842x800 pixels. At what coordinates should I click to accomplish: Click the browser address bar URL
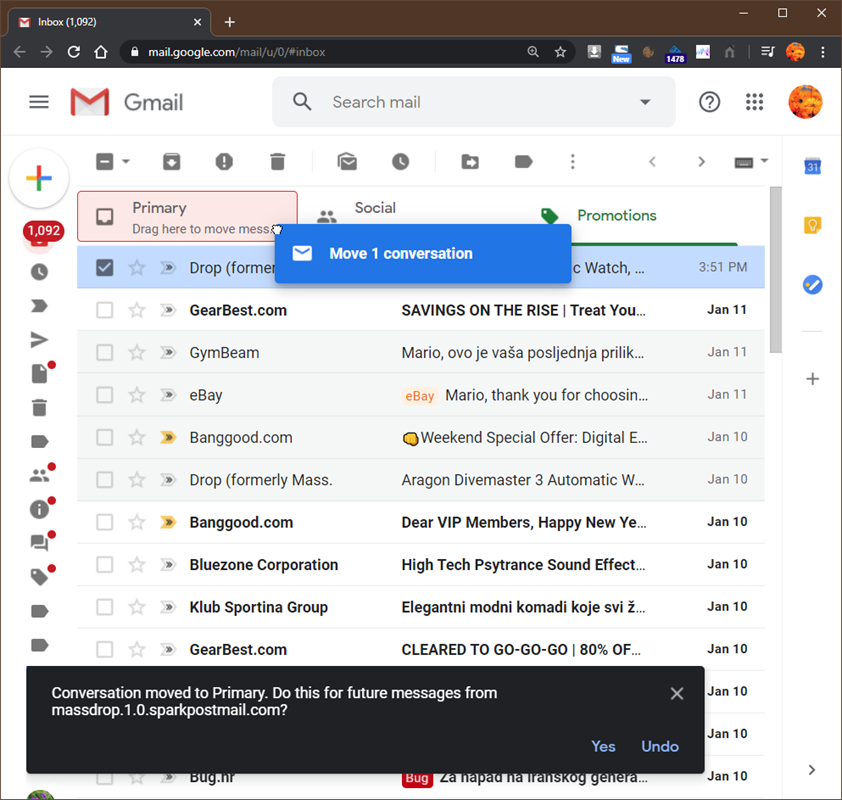coord(237,52)
